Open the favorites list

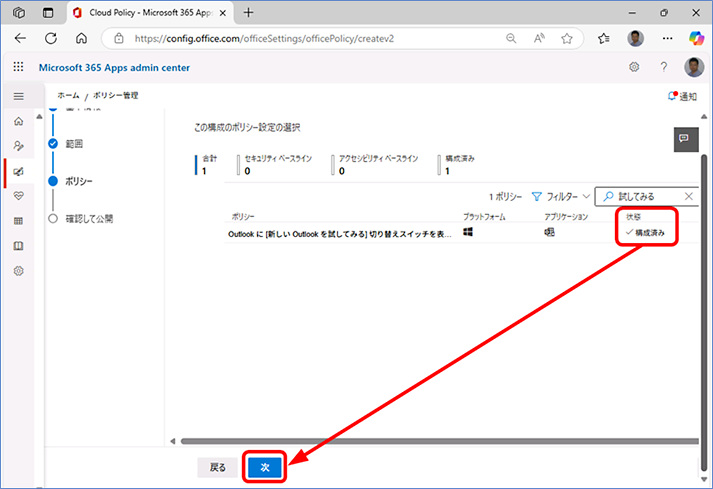pos(604,39)
